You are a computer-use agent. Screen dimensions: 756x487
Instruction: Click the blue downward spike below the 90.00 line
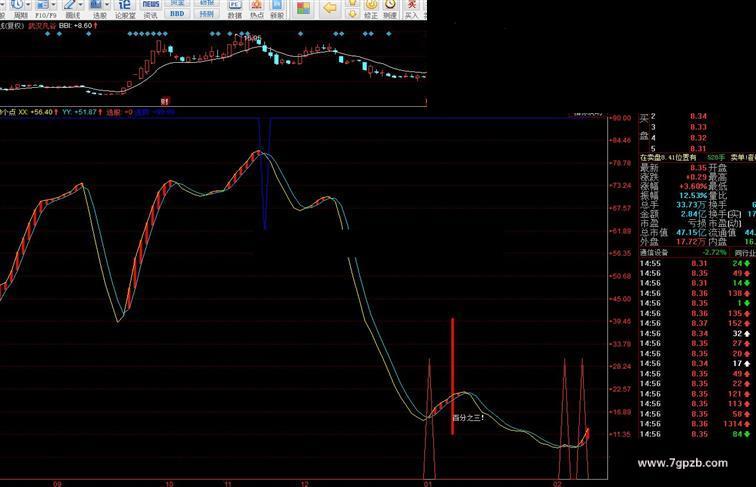coord(265,174)
